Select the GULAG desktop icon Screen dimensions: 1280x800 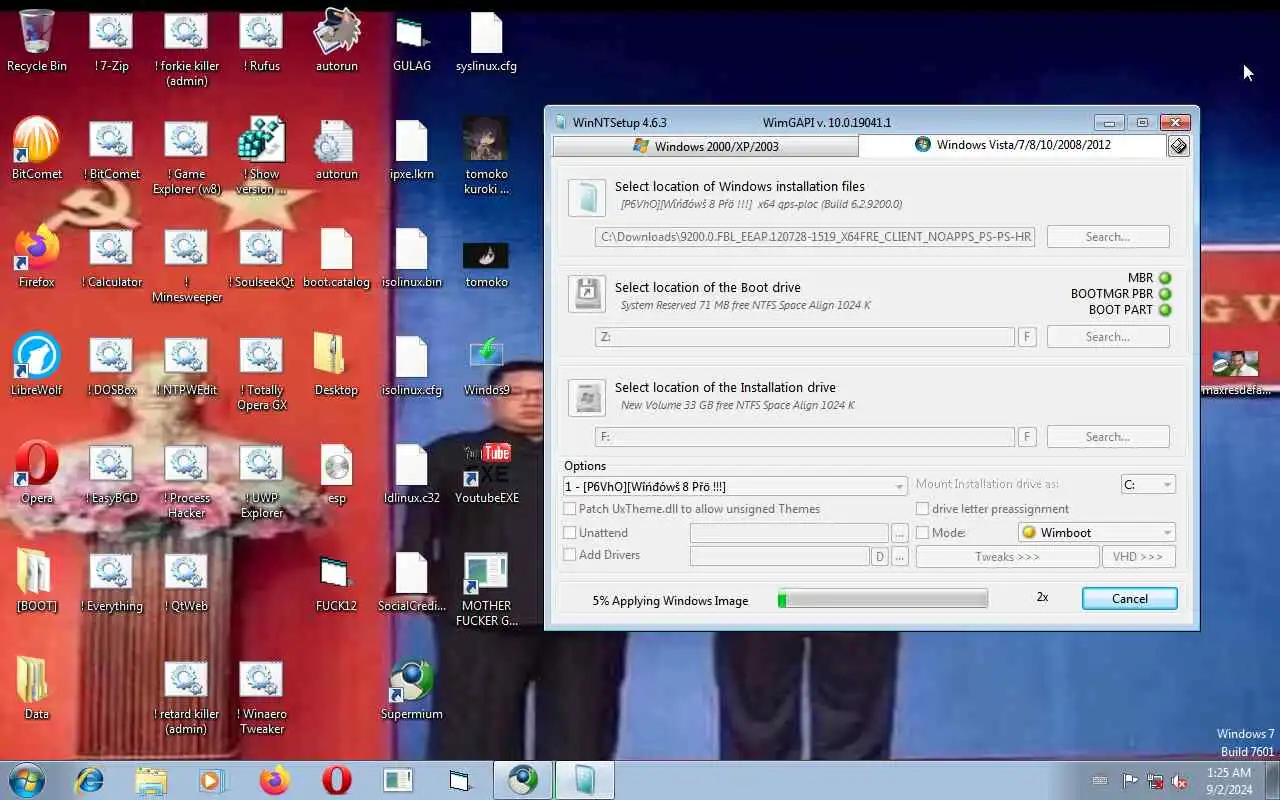tap(411, 42)
